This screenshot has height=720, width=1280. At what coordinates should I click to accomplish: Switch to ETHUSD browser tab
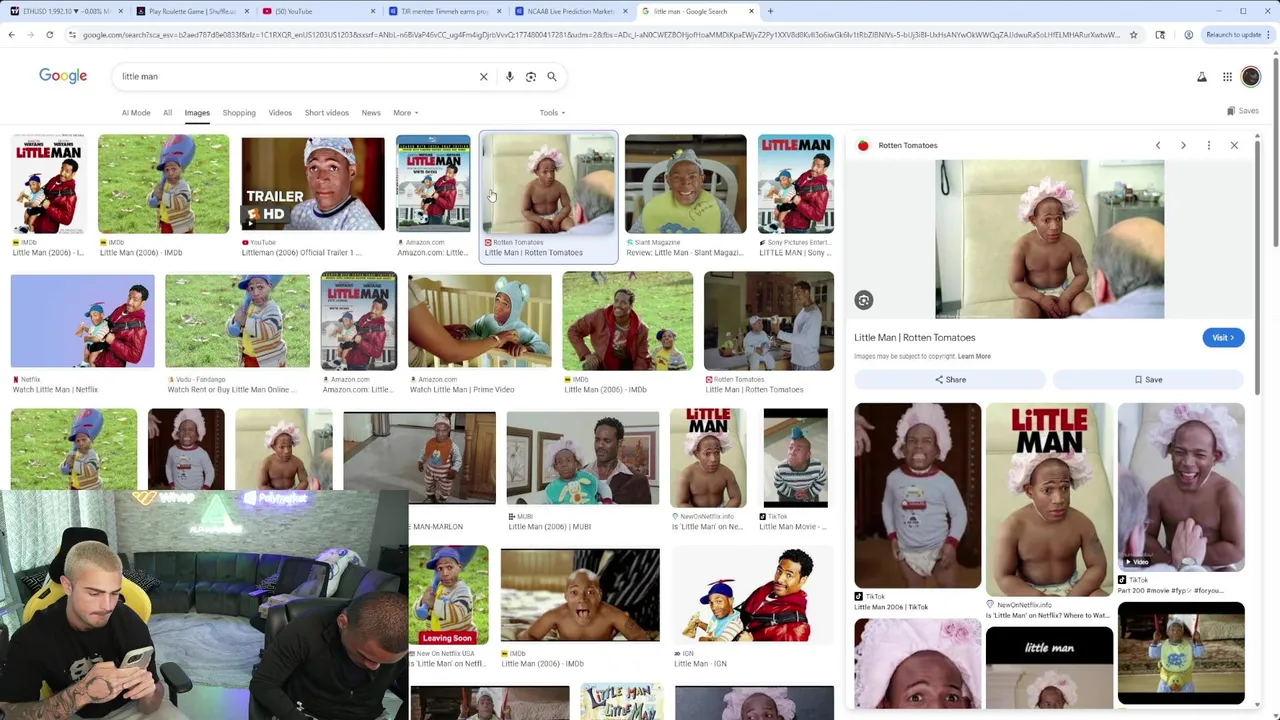pos(67,11)
